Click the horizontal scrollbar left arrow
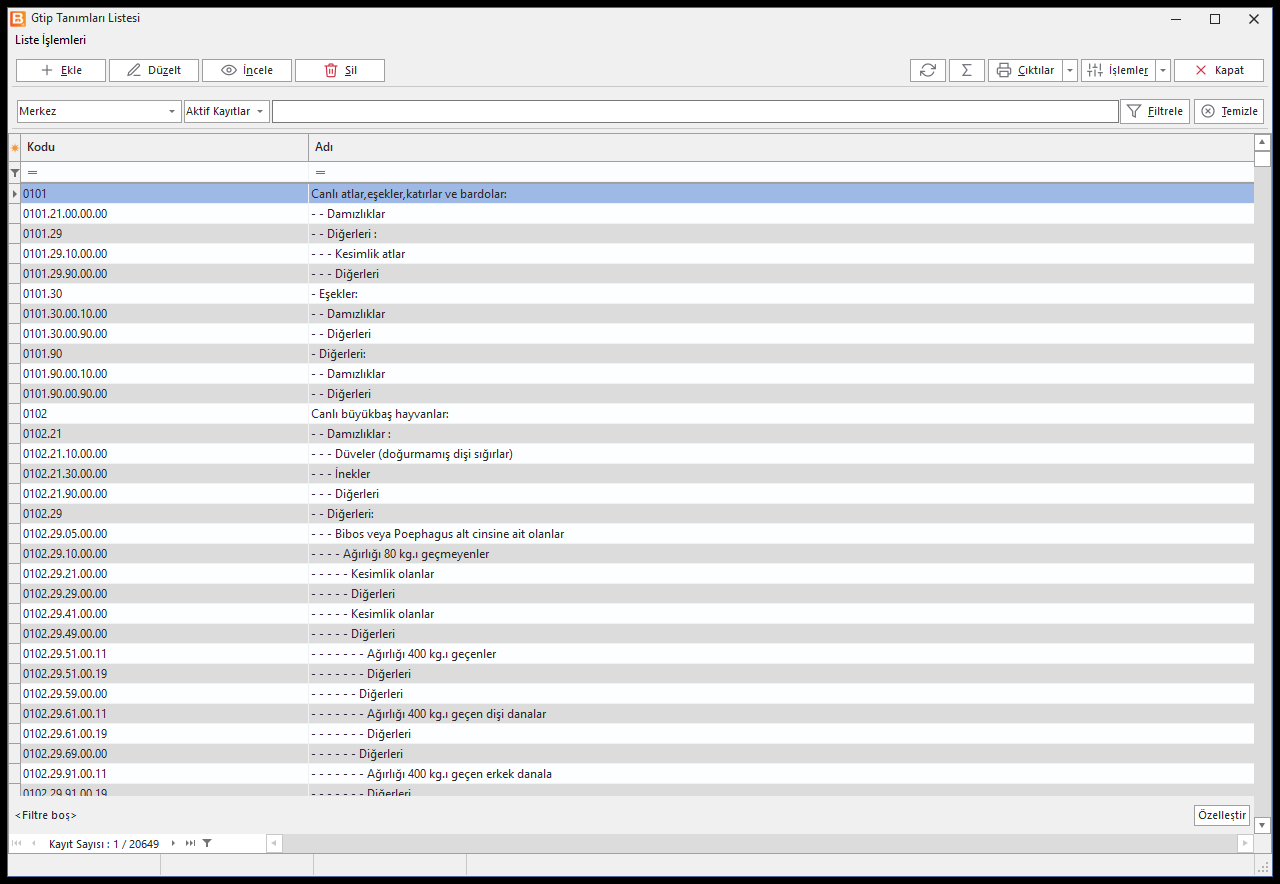 click(x=274, y=844)
